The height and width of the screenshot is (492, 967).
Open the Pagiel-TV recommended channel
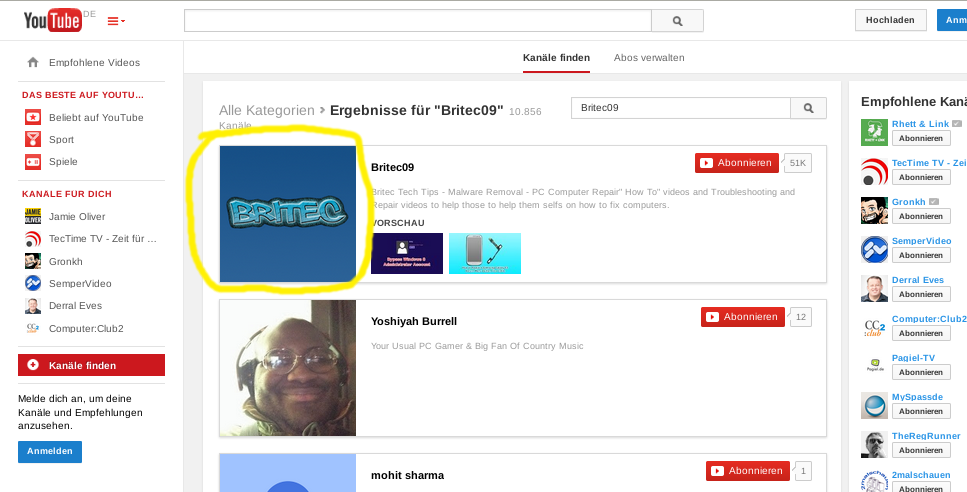click(x=913, y=358)
